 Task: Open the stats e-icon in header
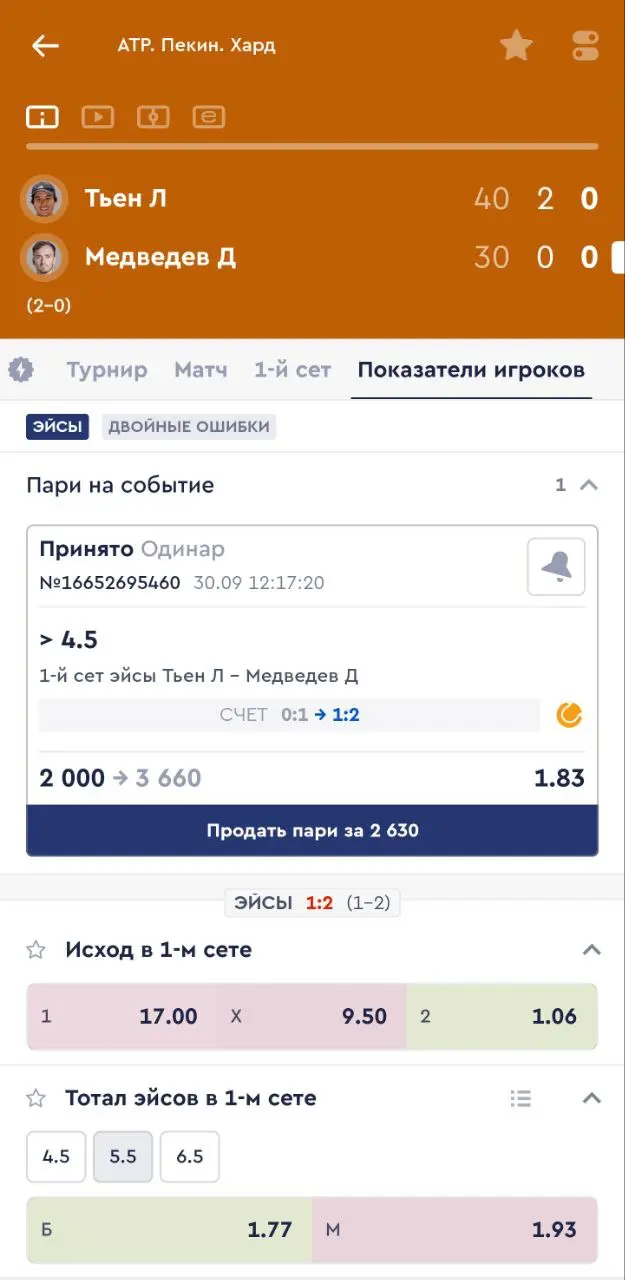208,117
